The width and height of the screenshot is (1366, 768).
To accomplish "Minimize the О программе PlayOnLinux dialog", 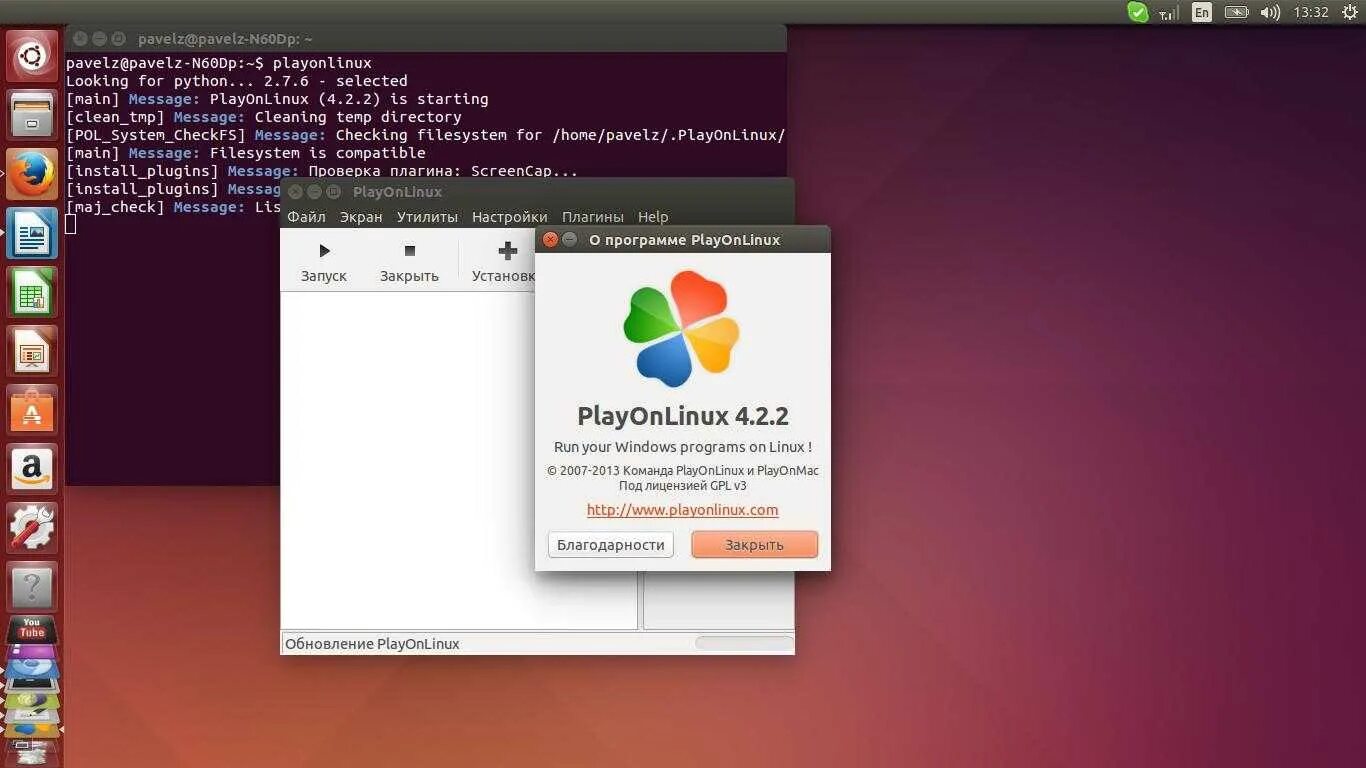I will (570, 240).
